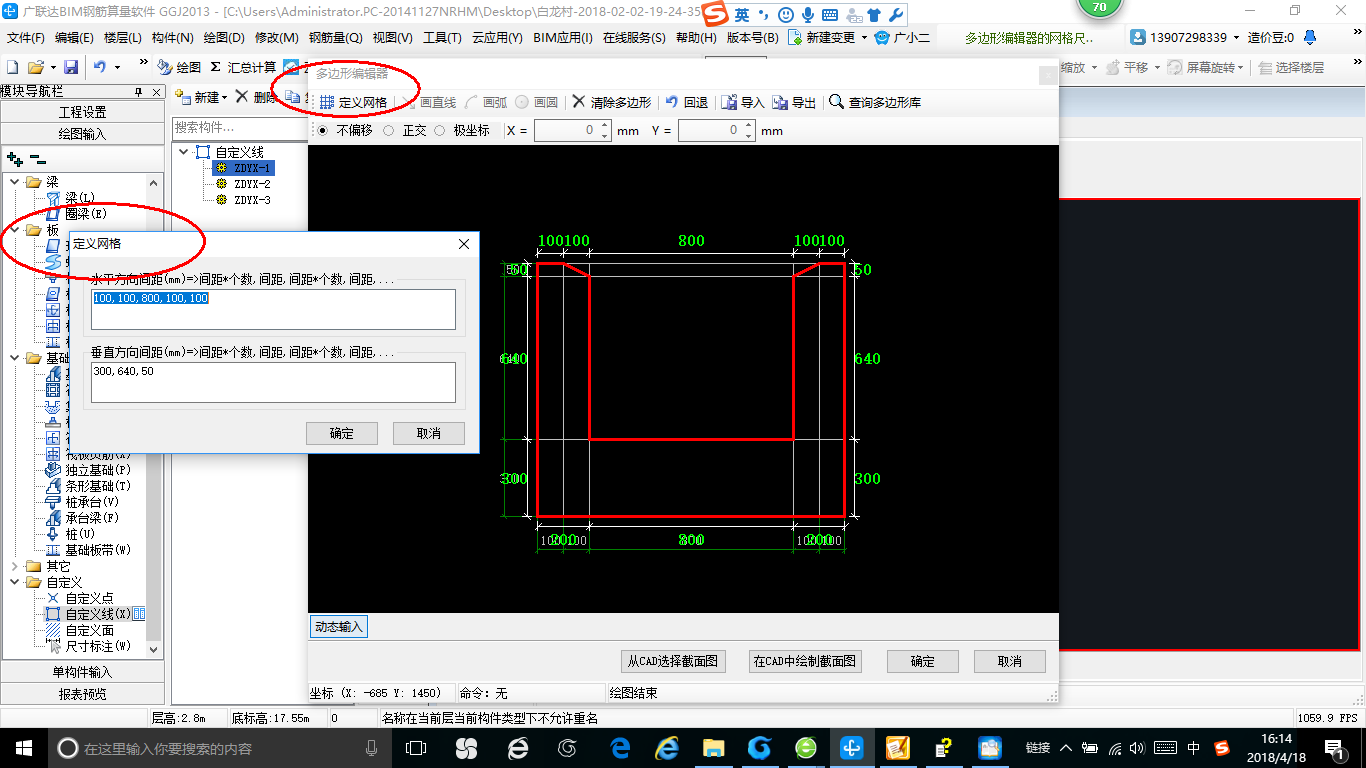Image resolution: width=1366 pixels, height=768 pixels.
Task: Click the notification bell icon
Action: (x=1310, y=37)
